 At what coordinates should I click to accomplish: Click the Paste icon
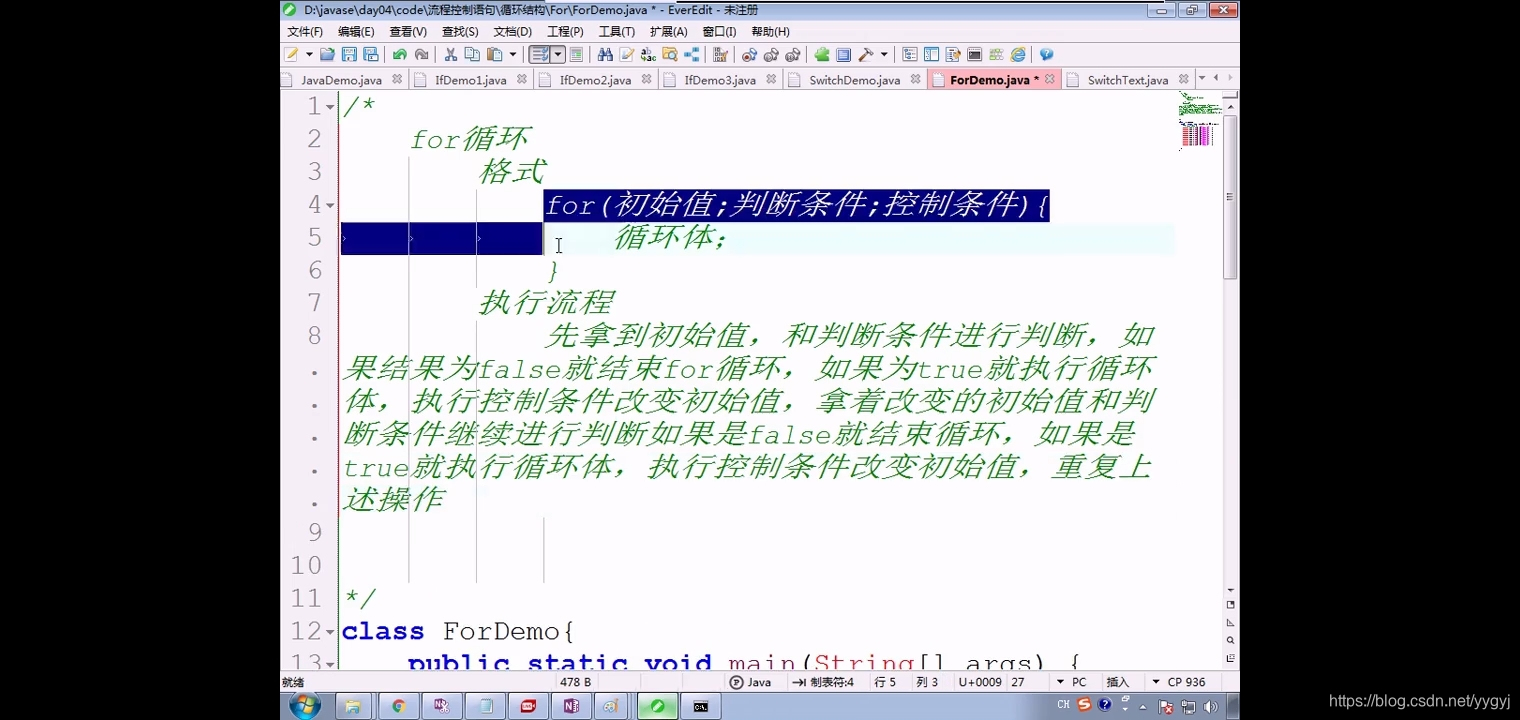pos(494,55)
